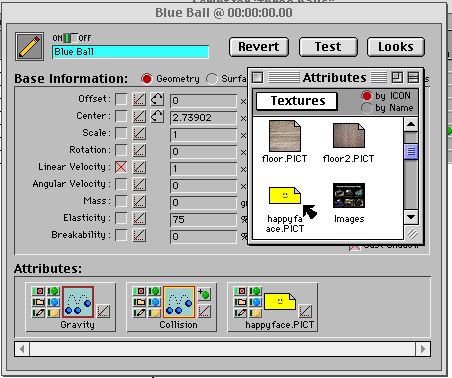
Task: Open the Rotation animation graph icon
Action: click(139, 150)
